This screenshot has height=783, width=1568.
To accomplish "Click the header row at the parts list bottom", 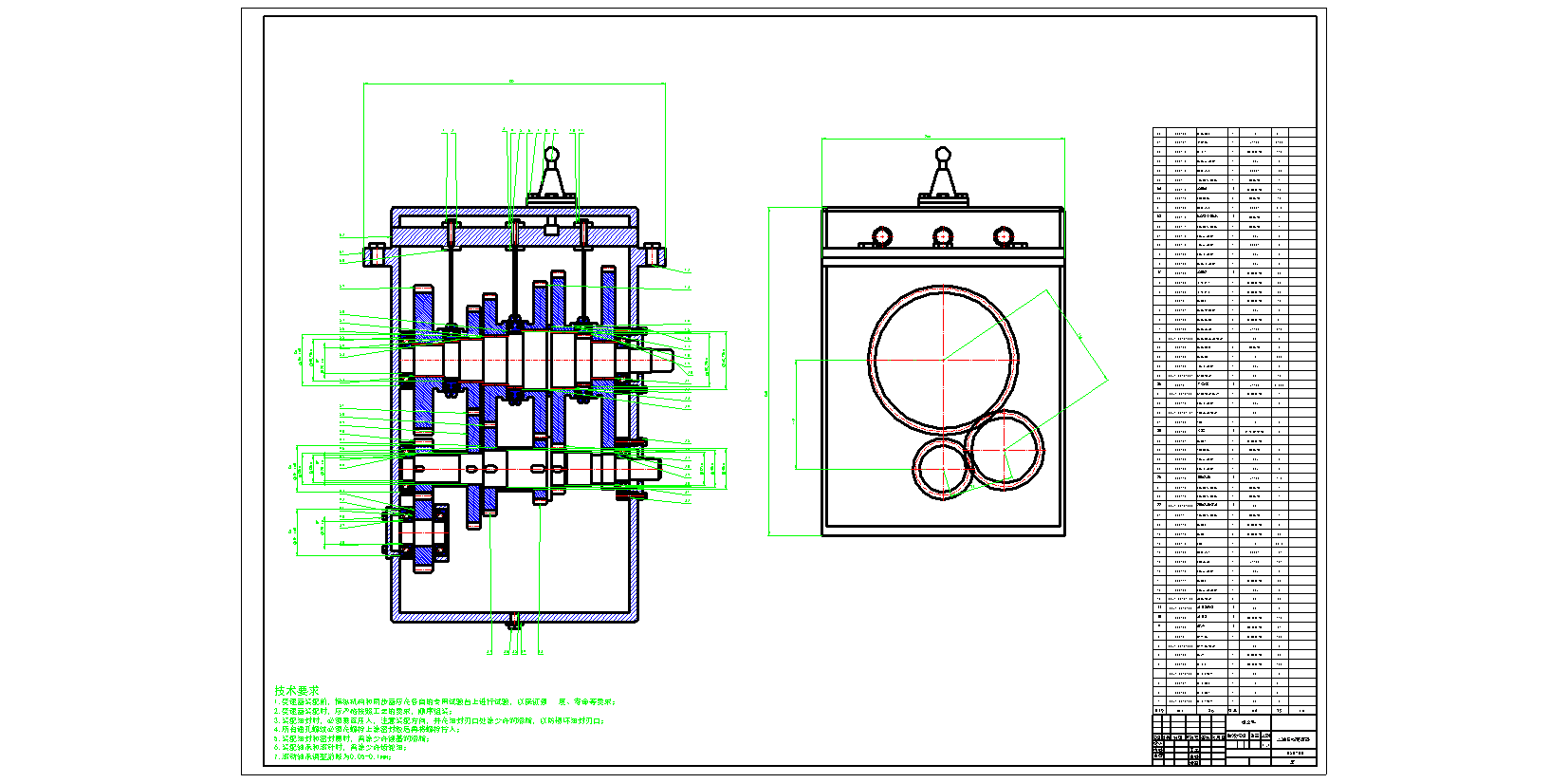I will point(1233,710).
